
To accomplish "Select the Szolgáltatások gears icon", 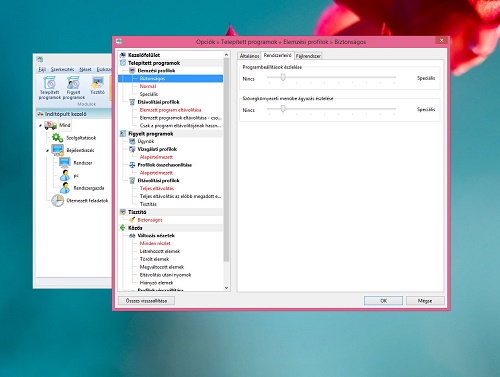I will tap(57, 137).
